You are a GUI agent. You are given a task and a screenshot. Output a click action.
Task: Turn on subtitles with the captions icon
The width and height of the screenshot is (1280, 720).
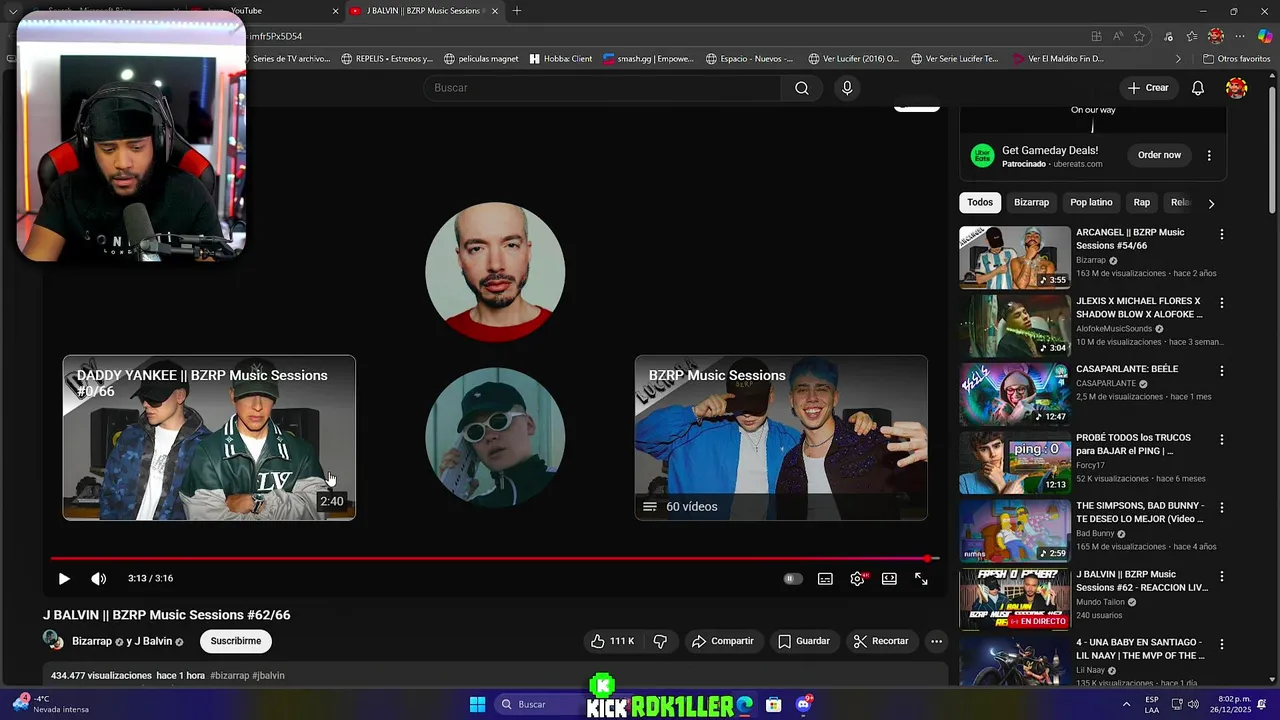point(825,579)
